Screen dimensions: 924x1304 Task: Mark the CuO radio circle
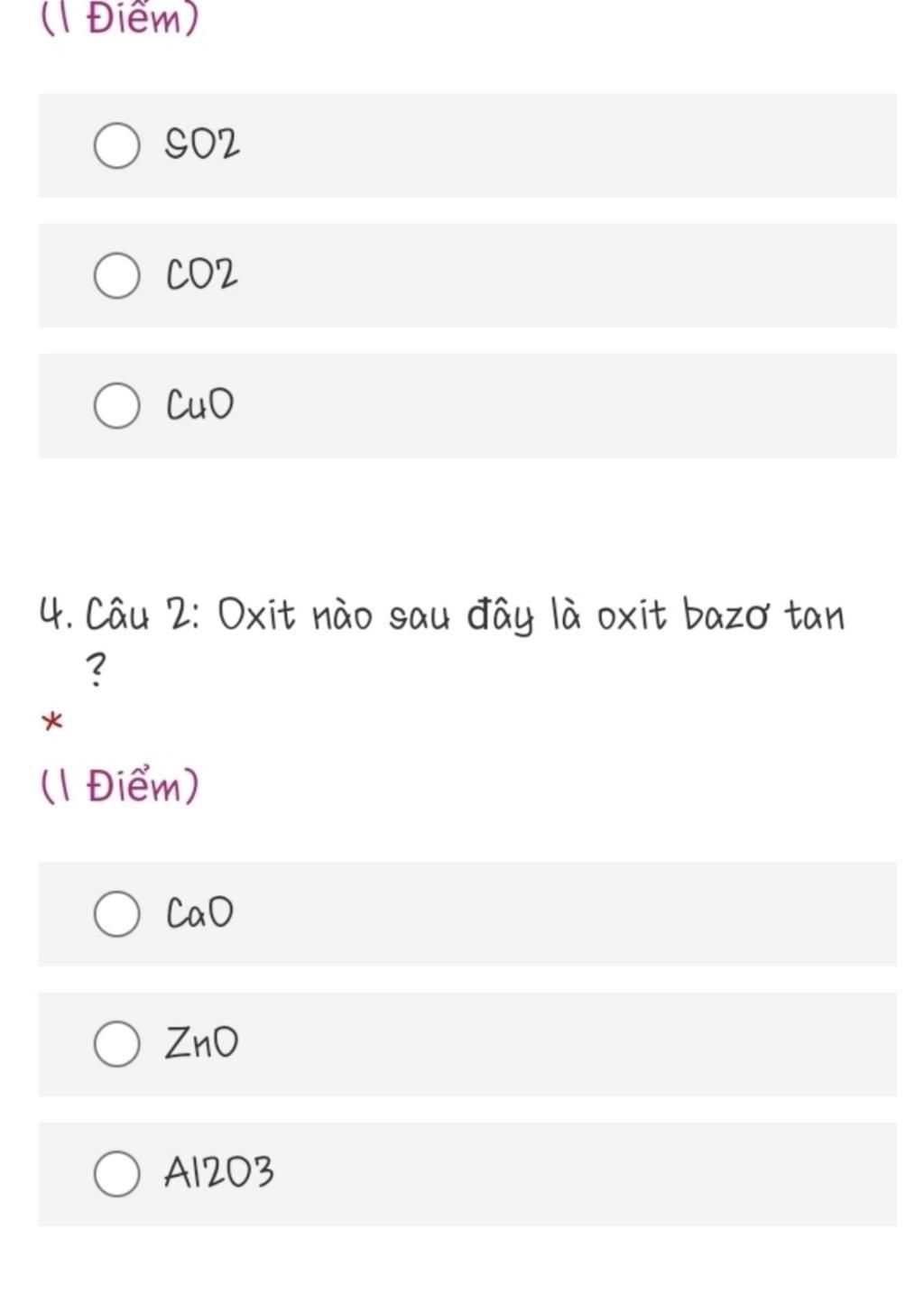click(x=116, y=405)
